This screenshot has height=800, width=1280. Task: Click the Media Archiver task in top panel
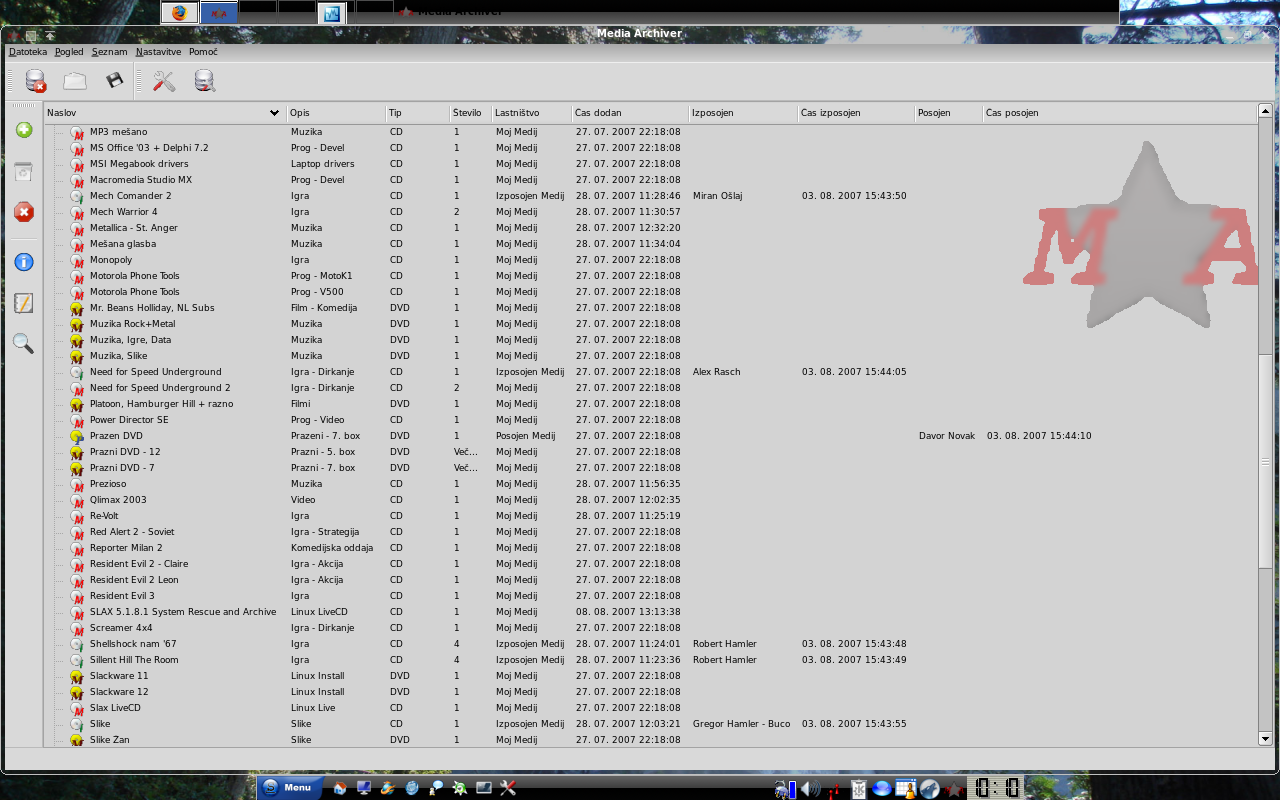pyautogui.click(x=450, y=12)
